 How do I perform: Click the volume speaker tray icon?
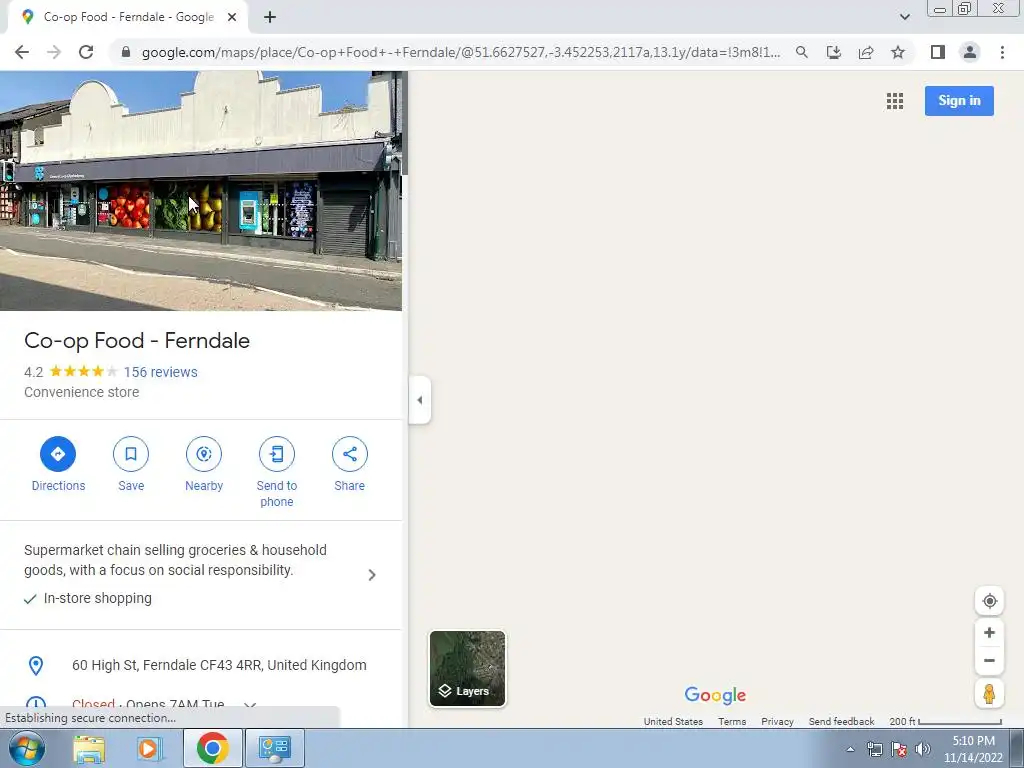pyautogui.click(x=922, y=749)
